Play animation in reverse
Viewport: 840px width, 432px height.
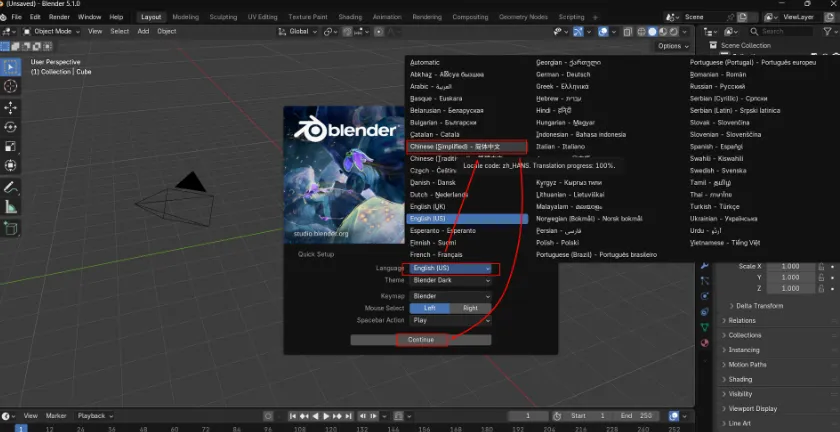(x=316, y=416)
